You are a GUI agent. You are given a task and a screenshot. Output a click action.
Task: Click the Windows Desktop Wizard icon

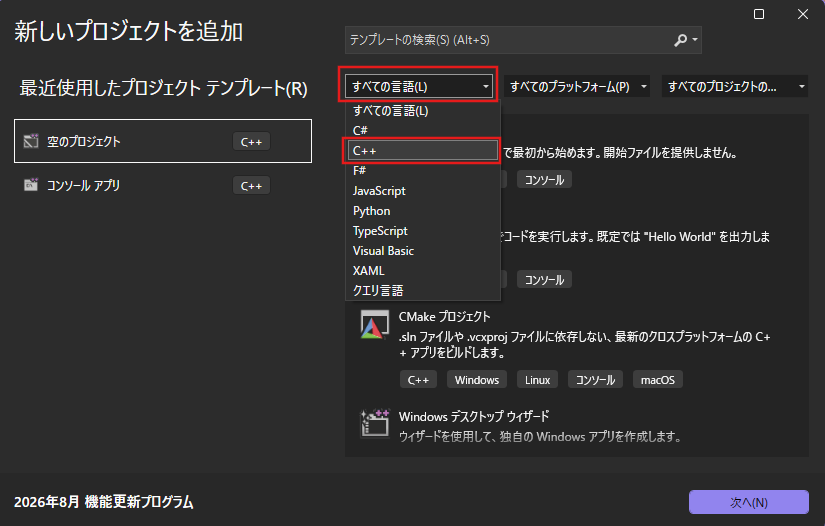tap(374, 423)
